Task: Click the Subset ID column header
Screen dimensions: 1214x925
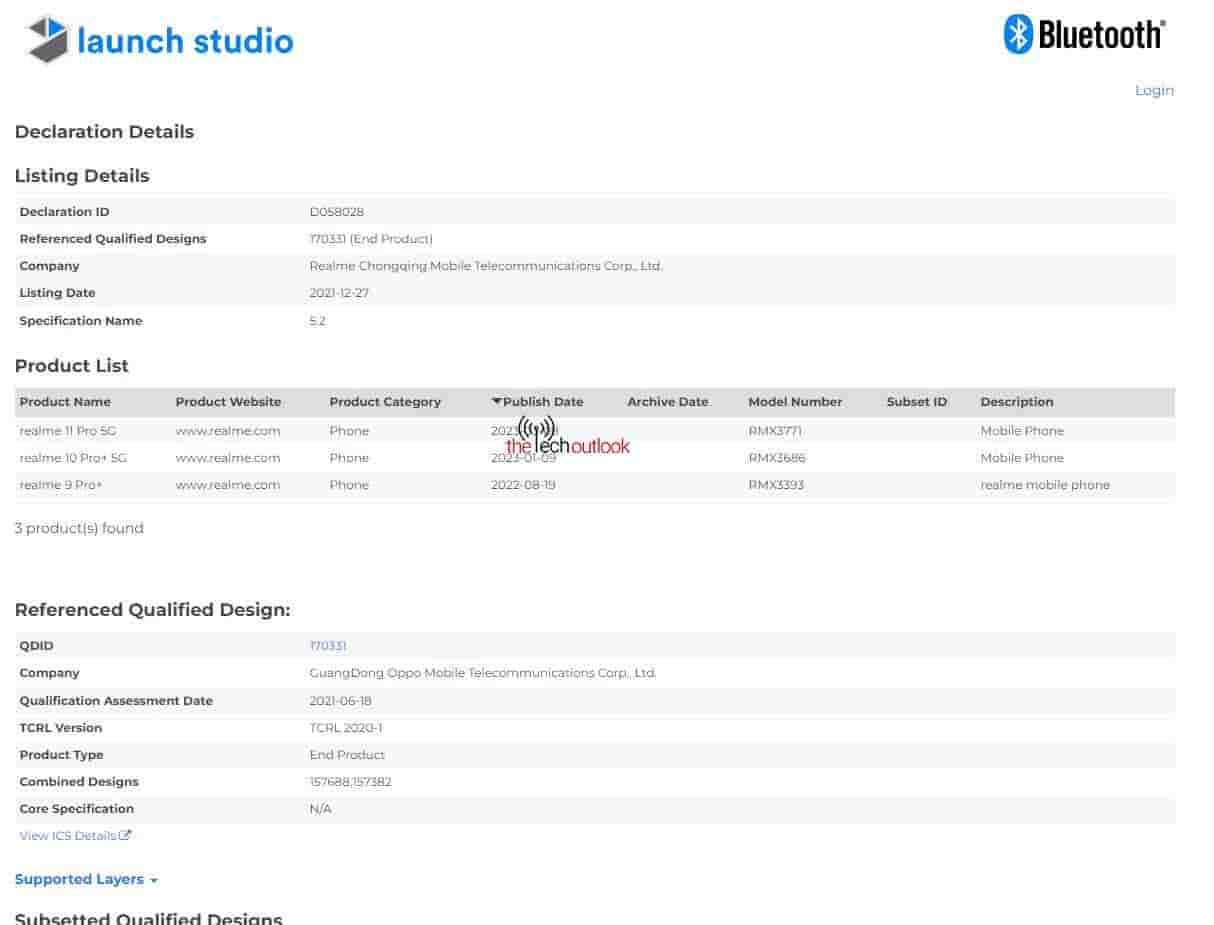Action: point(916,402)
